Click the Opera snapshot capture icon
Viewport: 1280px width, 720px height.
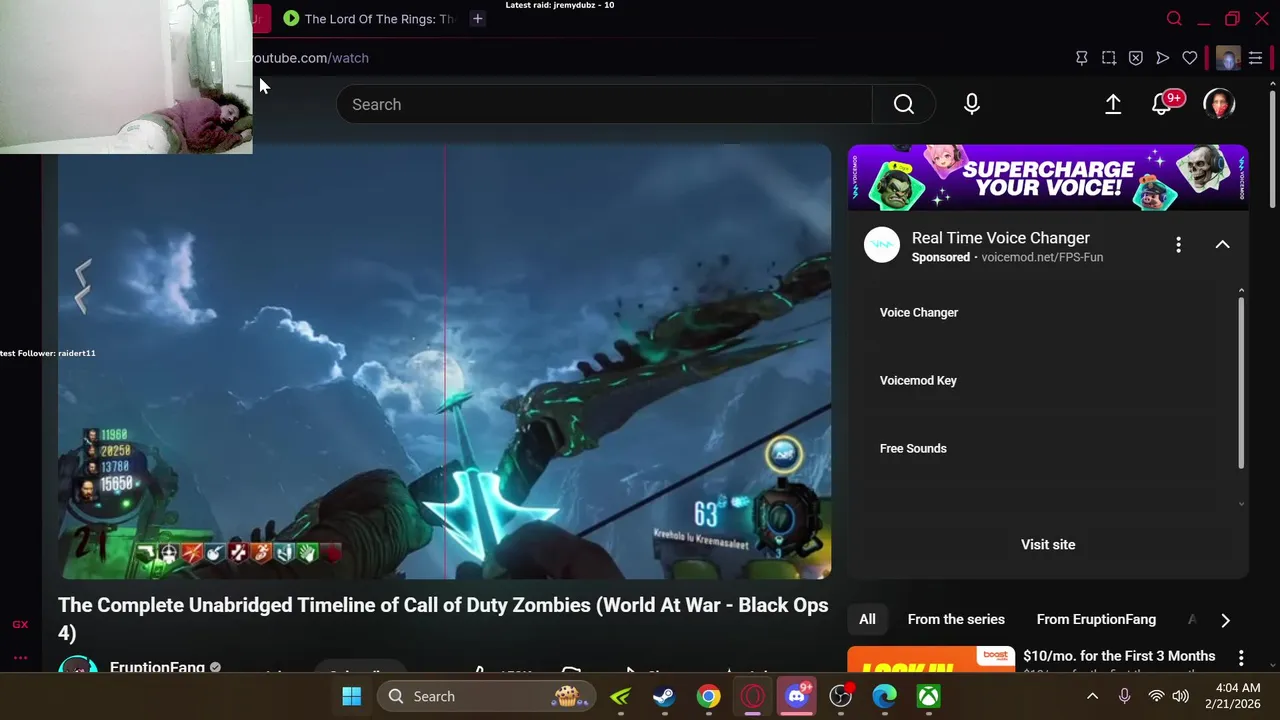[x=1109, y=58]
